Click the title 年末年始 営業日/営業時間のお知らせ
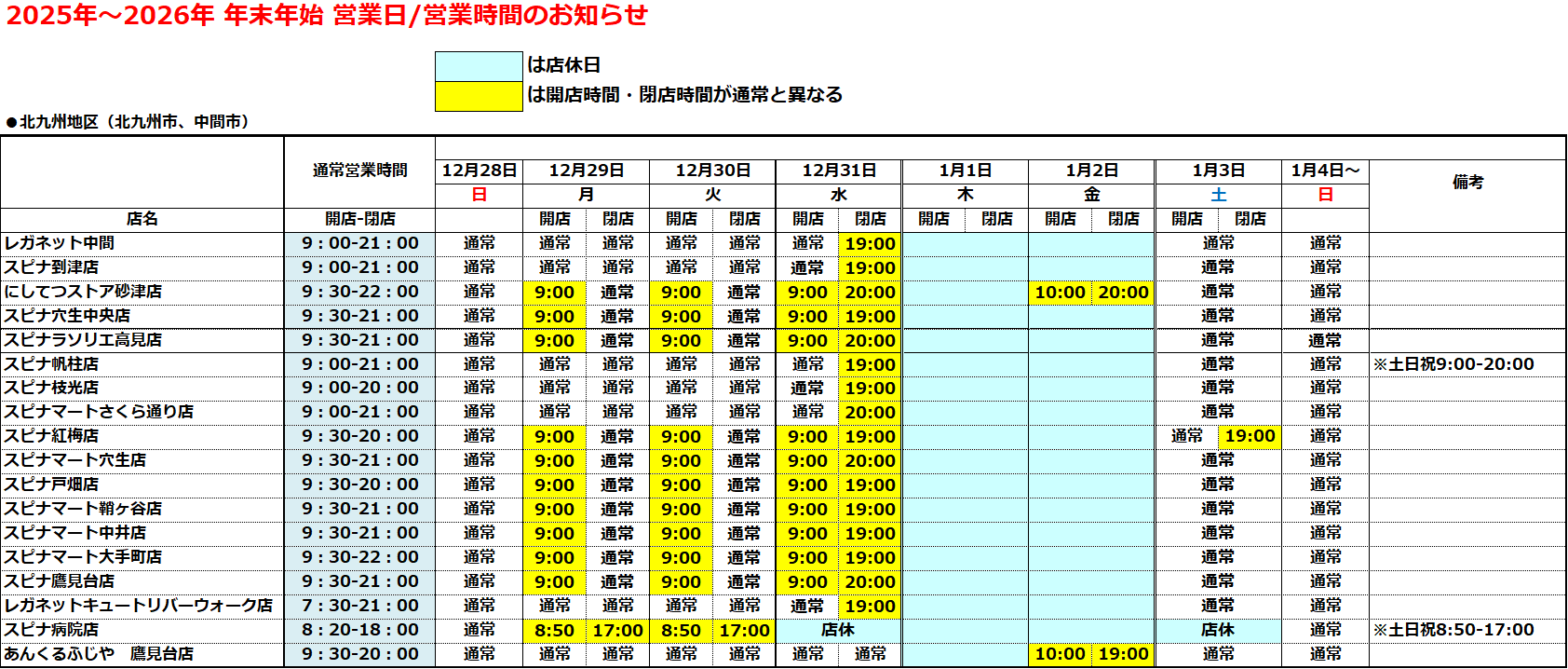The height and width of the screenshot is (669, 1568). pyautogui.click(x=327, y=16)
